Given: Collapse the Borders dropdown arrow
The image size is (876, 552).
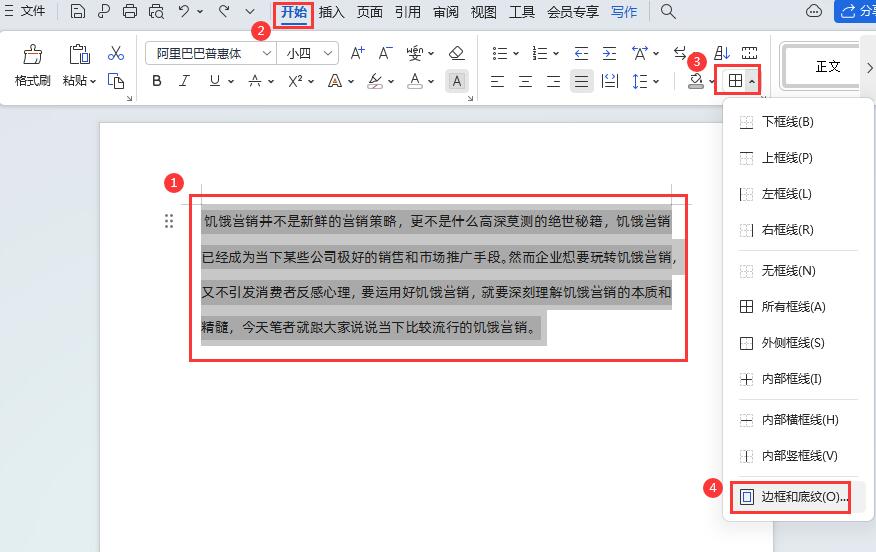Looking at the screenshot, I should pos(752,82).
